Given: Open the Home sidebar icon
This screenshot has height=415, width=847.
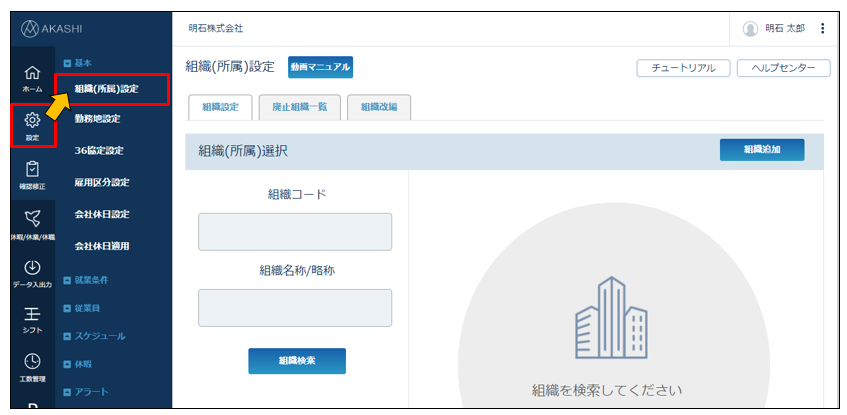Looking at the screenshot, I should [32, 78].
